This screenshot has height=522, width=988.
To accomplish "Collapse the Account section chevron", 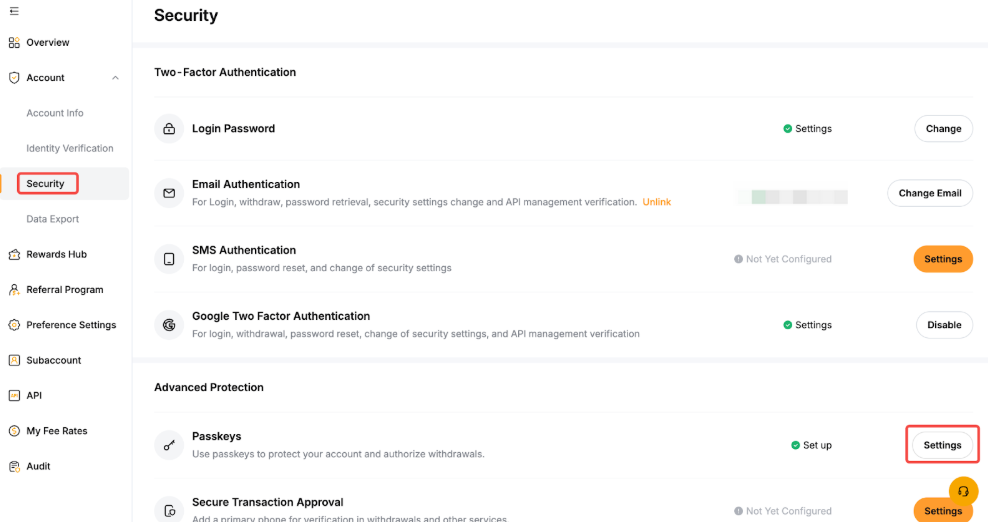I will tap(116, 78).
